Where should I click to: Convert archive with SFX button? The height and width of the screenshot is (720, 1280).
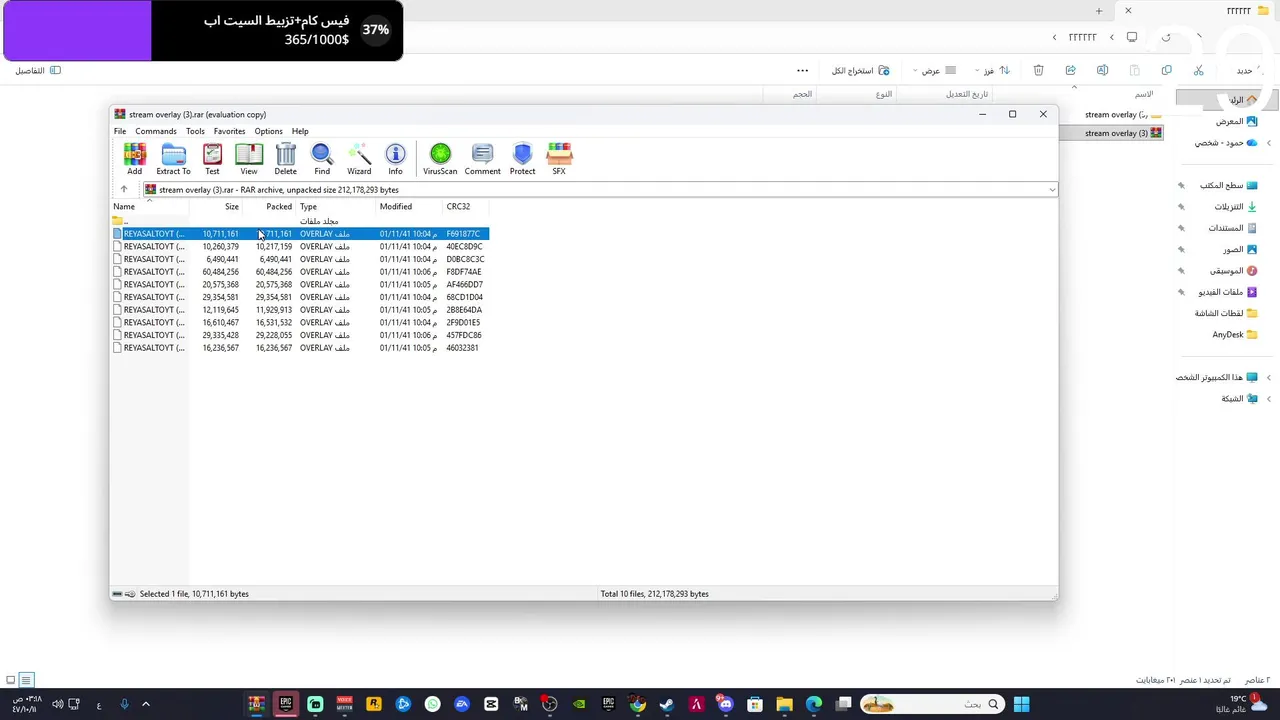click(559, 159)
